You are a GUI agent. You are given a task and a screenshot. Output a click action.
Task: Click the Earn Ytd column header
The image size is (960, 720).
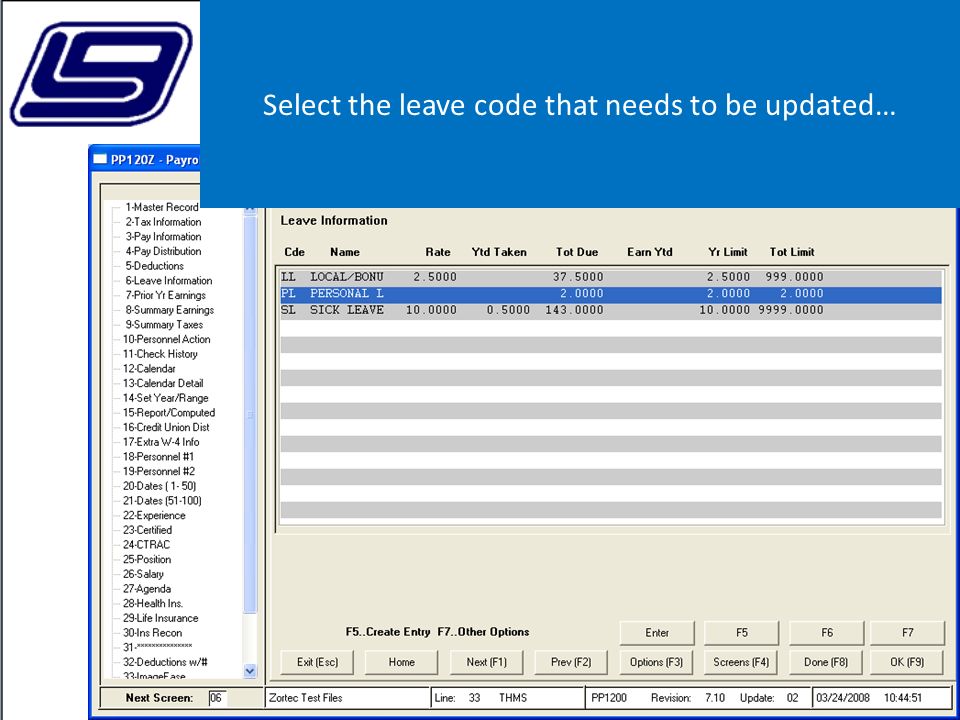tap(650, 252)
